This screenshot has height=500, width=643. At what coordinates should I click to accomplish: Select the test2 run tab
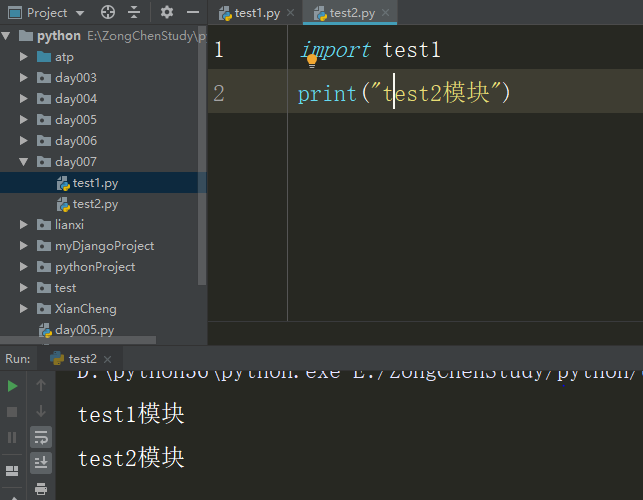[82, 358]
